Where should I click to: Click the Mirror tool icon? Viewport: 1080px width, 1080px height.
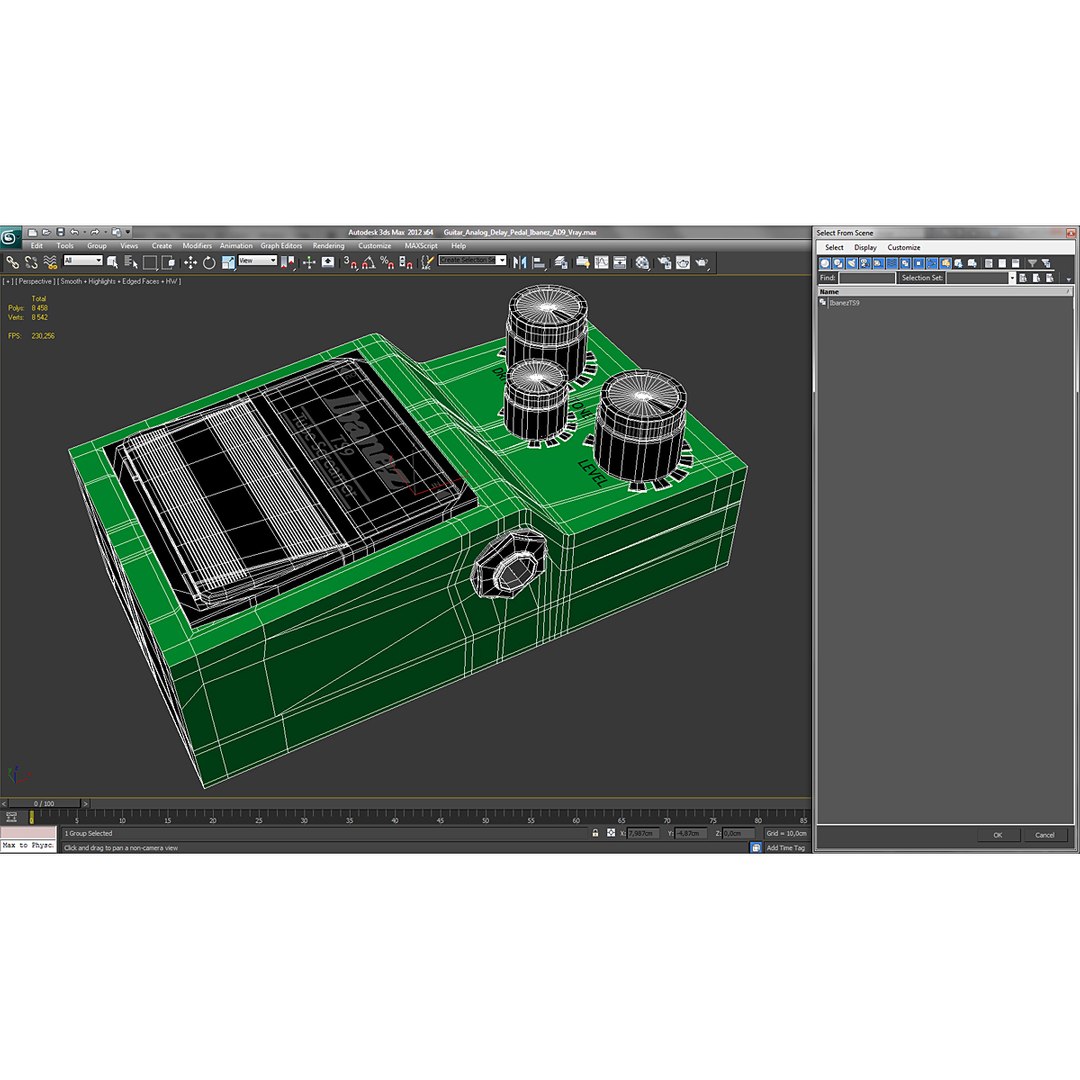519,262
